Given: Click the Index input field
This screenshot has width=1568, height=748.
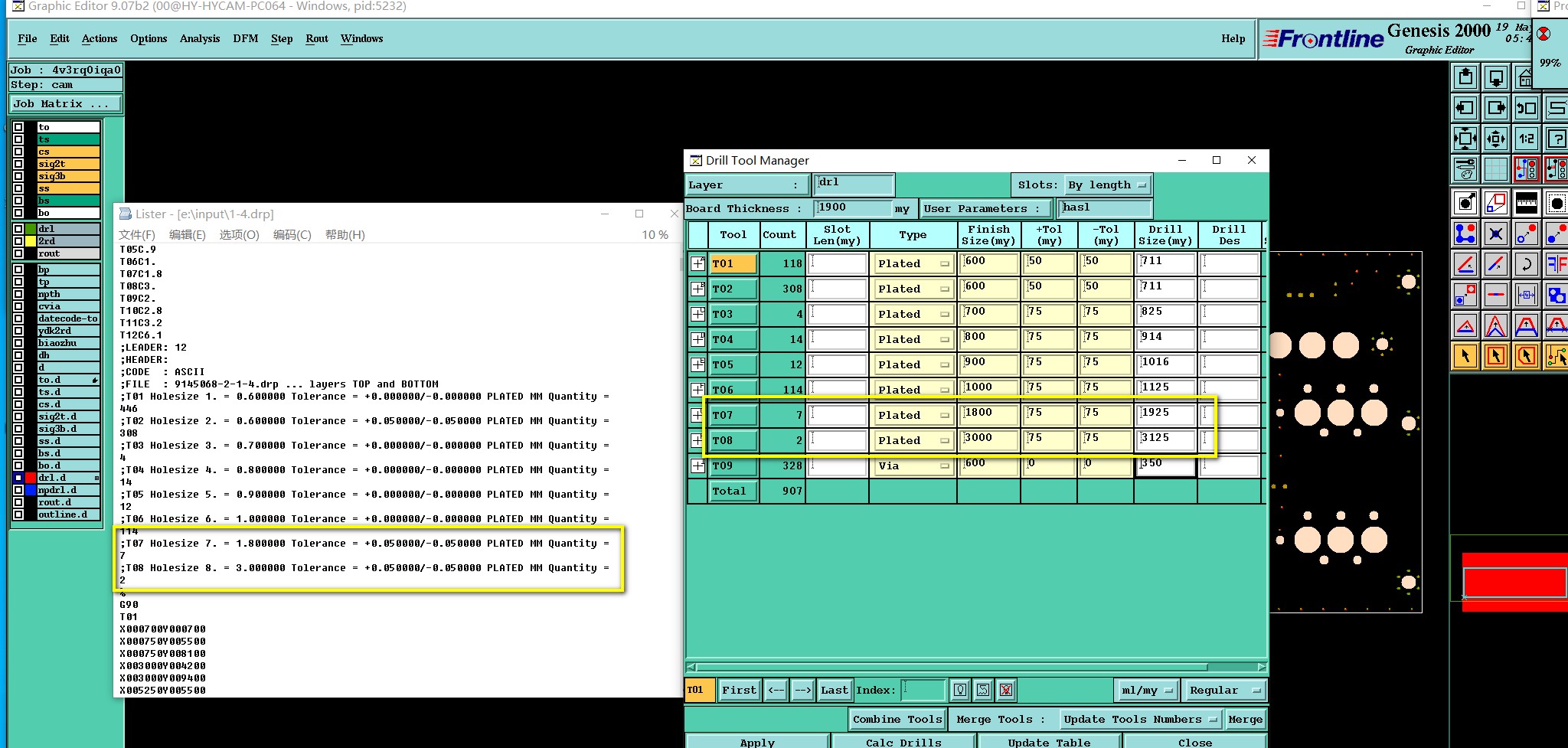Looking at the screenshot, I should pyautogui.click(x=923, y=690).
